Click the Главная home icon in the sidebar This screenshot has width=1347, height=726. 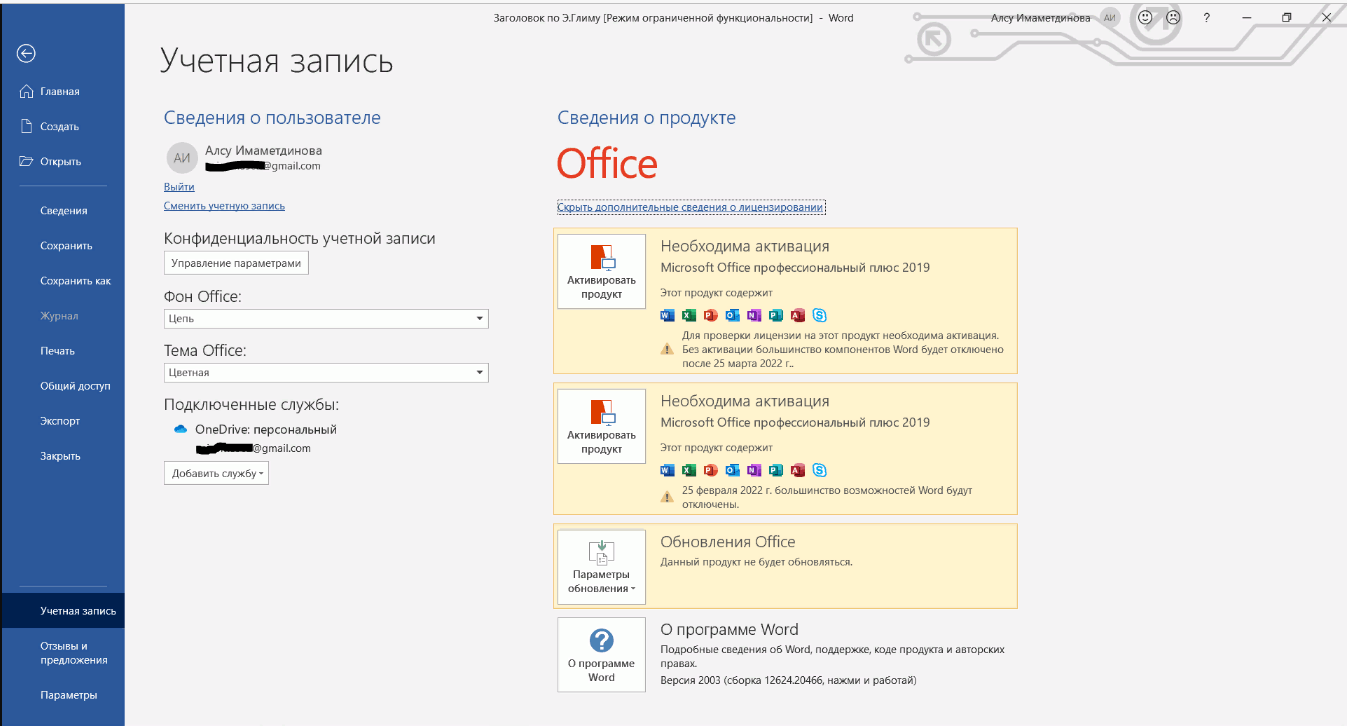(x=27, y=91)
